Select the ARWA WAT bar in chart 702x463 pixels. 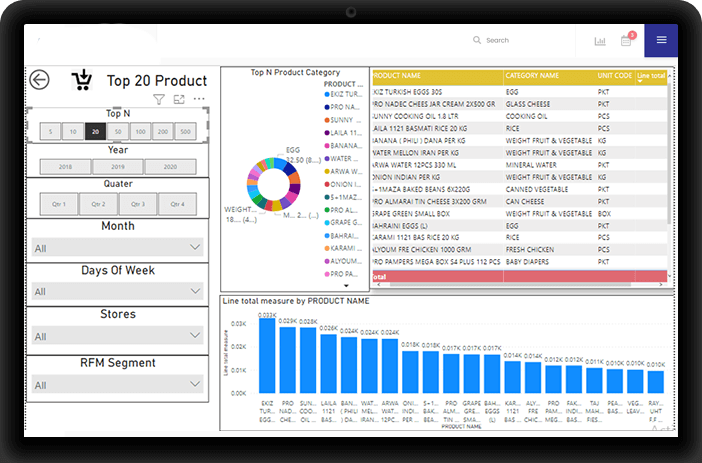click(x=390, y=366)
